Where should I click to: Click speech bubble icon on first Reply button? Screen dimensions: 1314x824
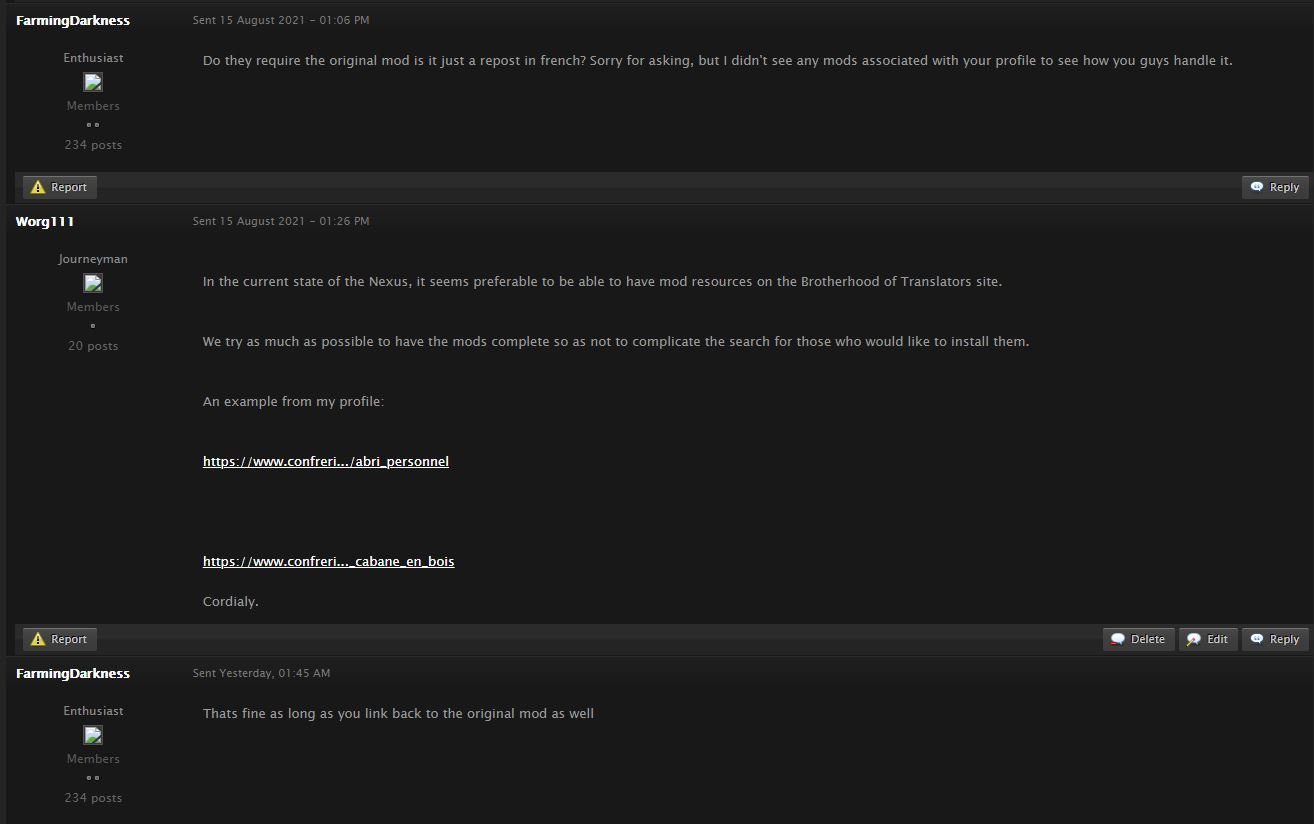click(1257, 187)
